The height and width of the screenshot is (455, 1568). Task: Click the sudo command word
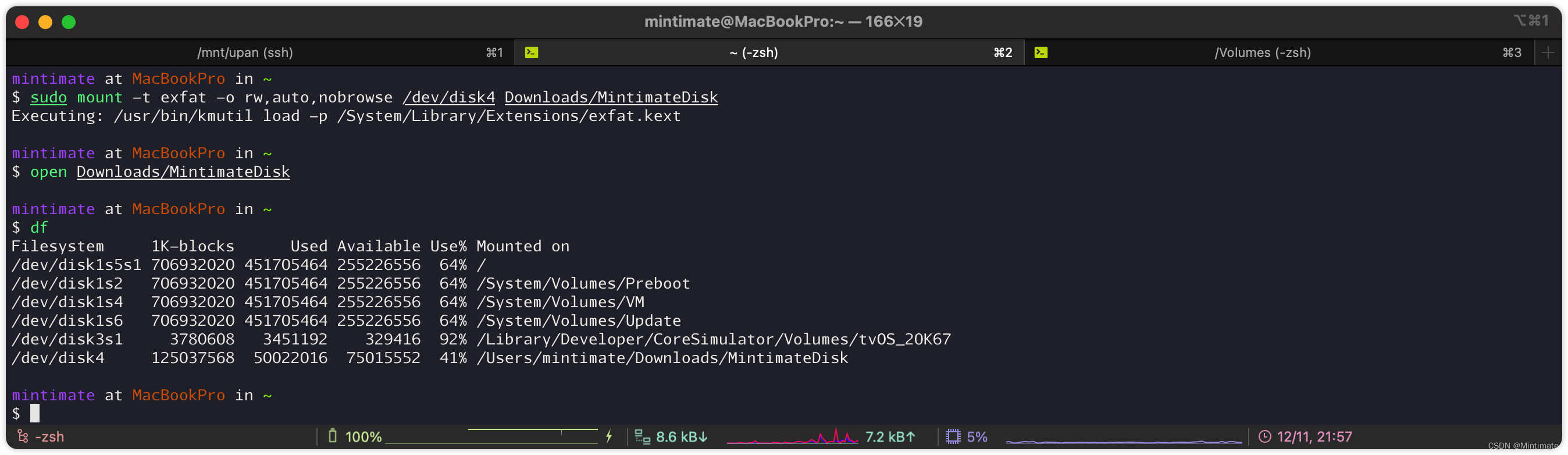click(x=49, y=97)
